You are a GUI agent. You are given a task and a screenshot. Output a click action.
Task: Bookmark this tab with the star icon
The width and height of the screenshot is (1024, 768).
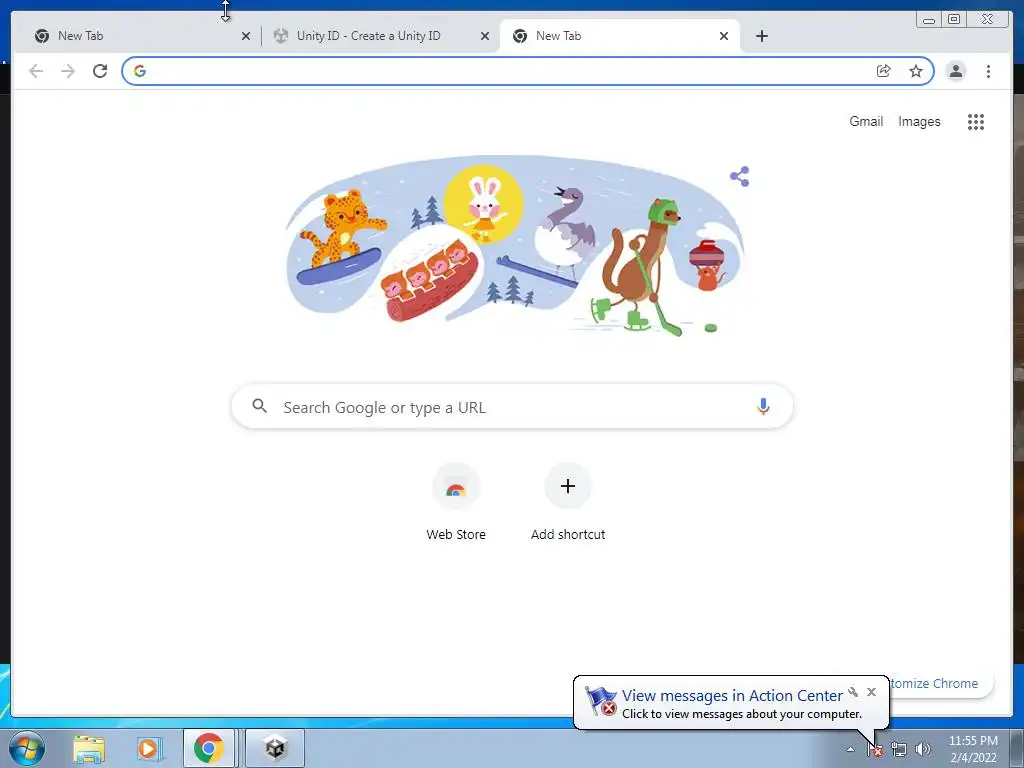click(x=916, y=71)
